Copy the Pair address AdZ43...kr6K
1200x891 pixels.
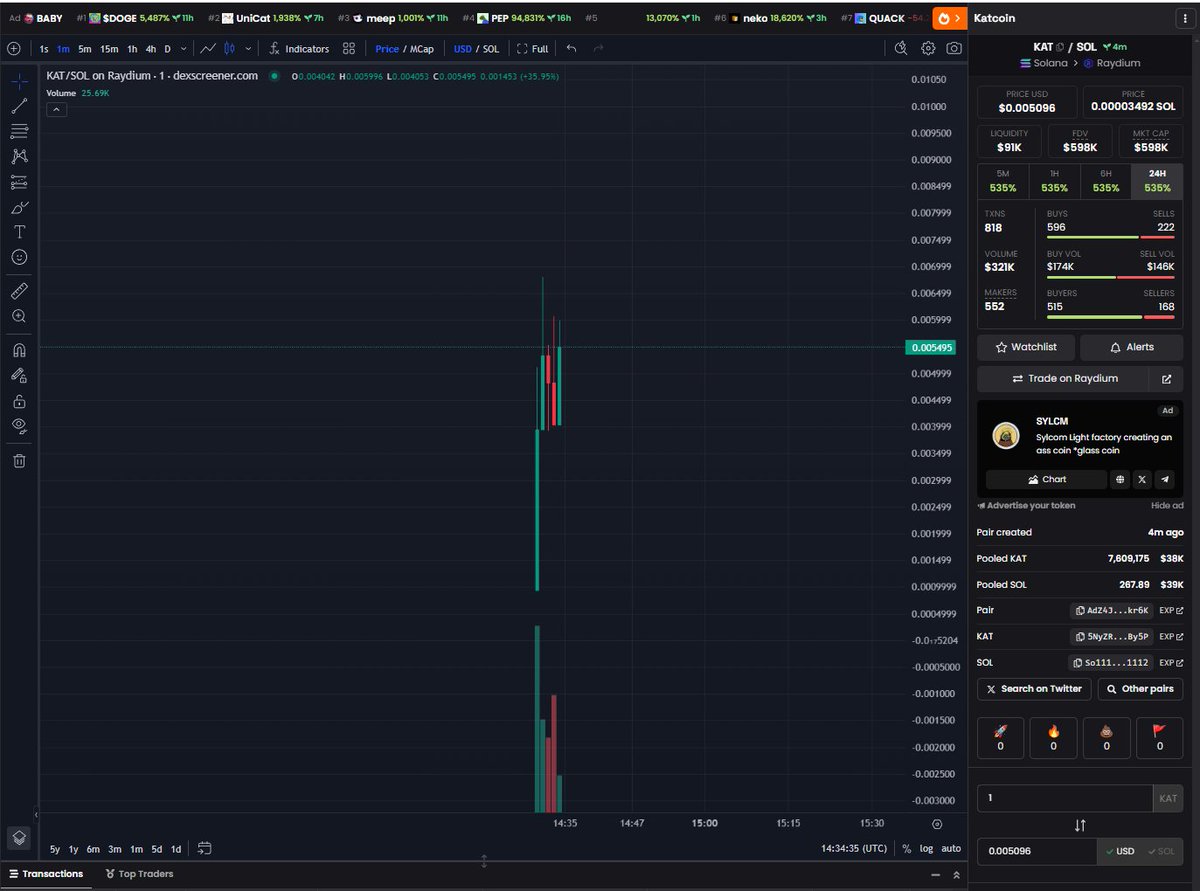tap(1112, 610)
